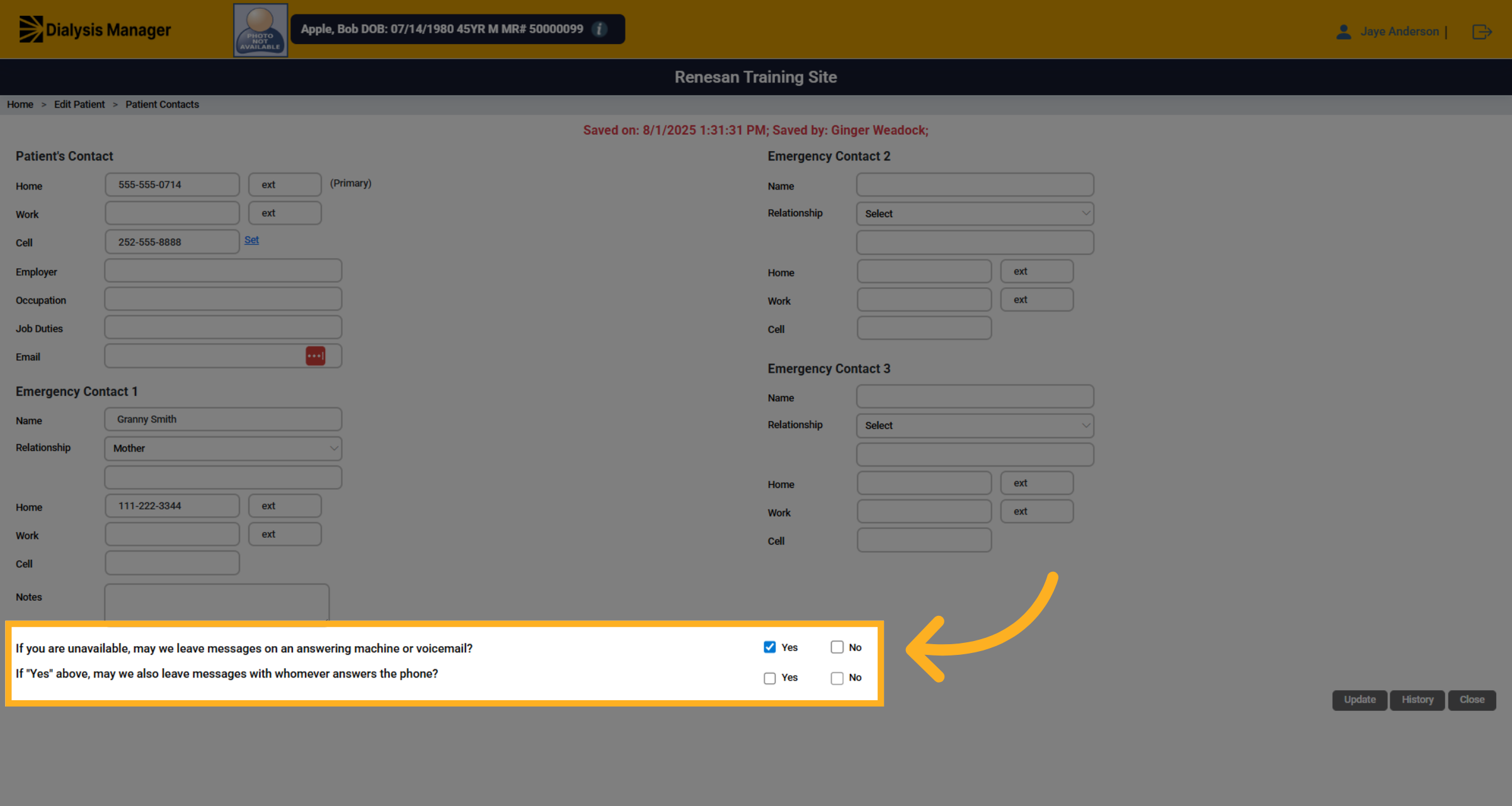Click the patient info icon
This screenshot has height=806, width=1512.
600,29
